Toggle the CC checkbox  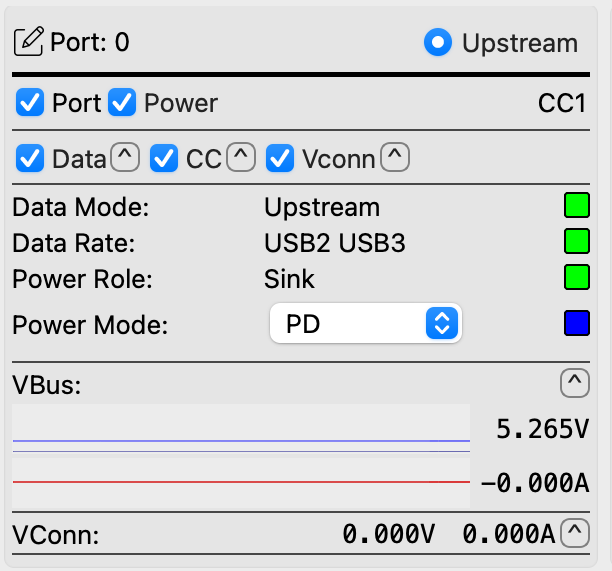(x=164, y=158)
